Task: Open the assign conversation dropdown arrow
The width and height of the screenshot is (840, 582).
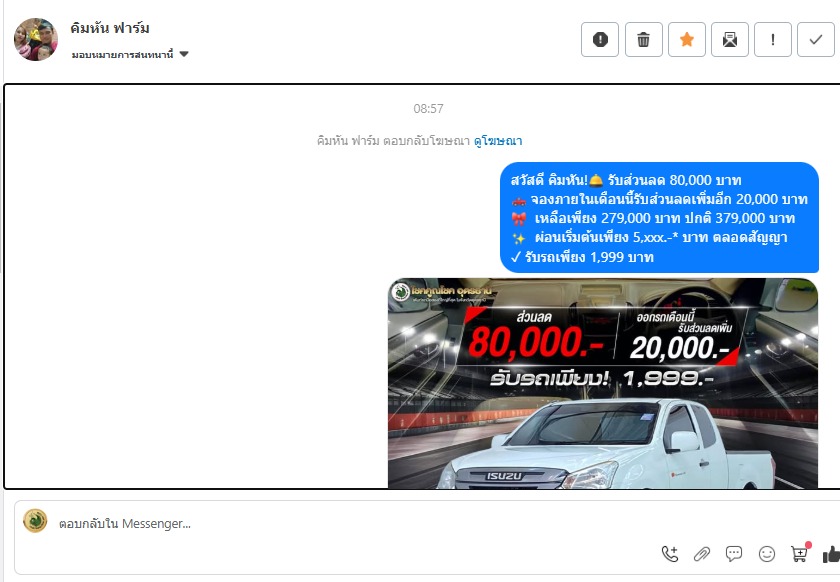Action: tap(184, 54)
